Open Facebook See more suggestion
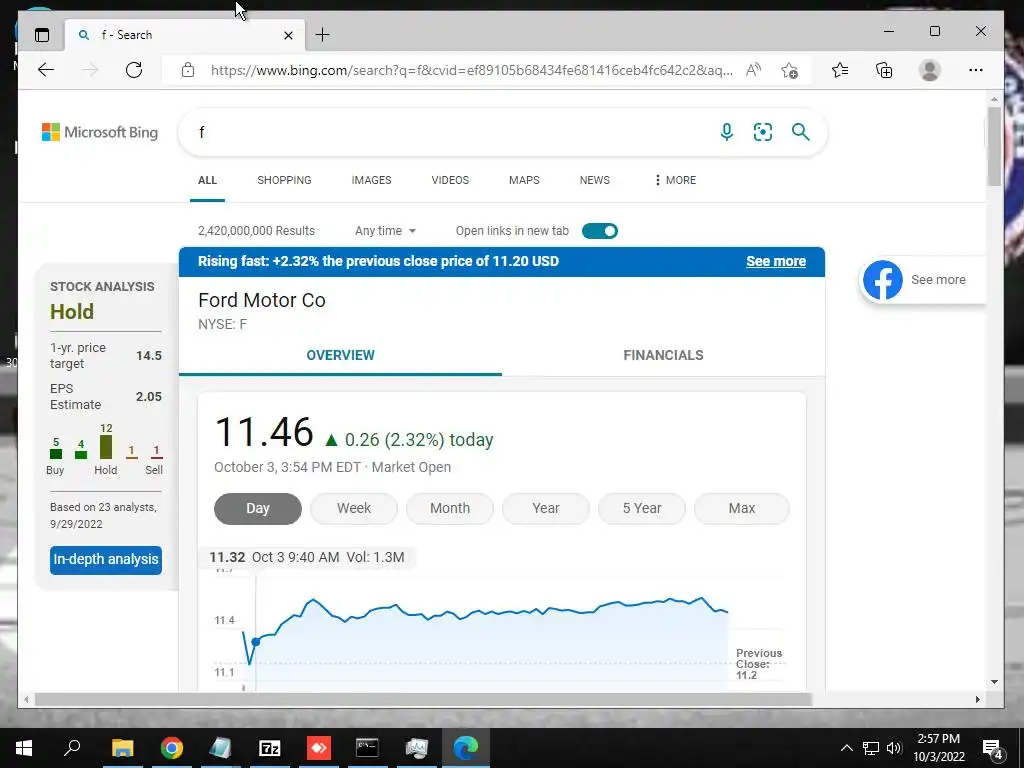This screenshot has width=1024, height=768. click(921, 280)
